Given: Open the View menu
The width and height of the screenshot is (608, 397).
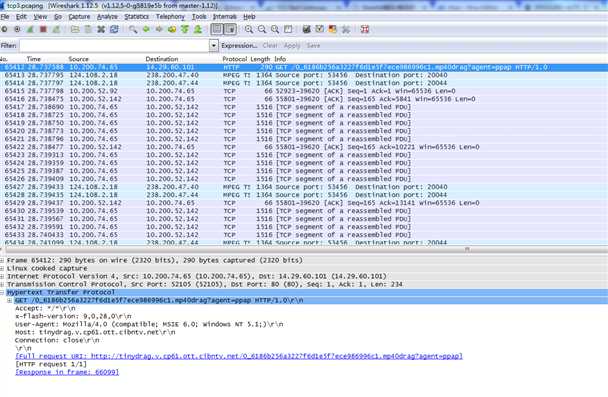Looking at the screenshot, I should point(40,17).
